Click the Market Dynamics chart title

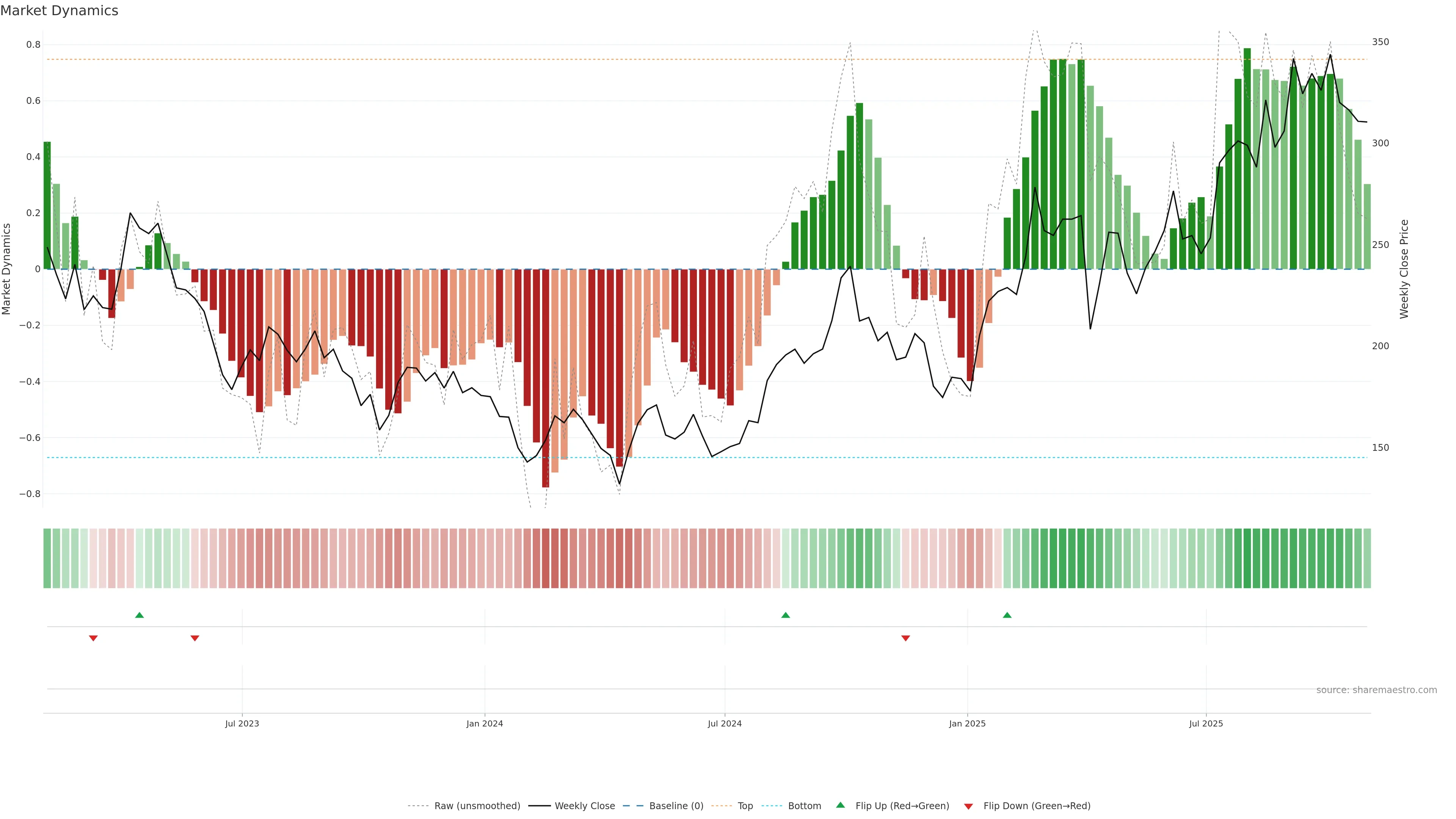point(60,11)
